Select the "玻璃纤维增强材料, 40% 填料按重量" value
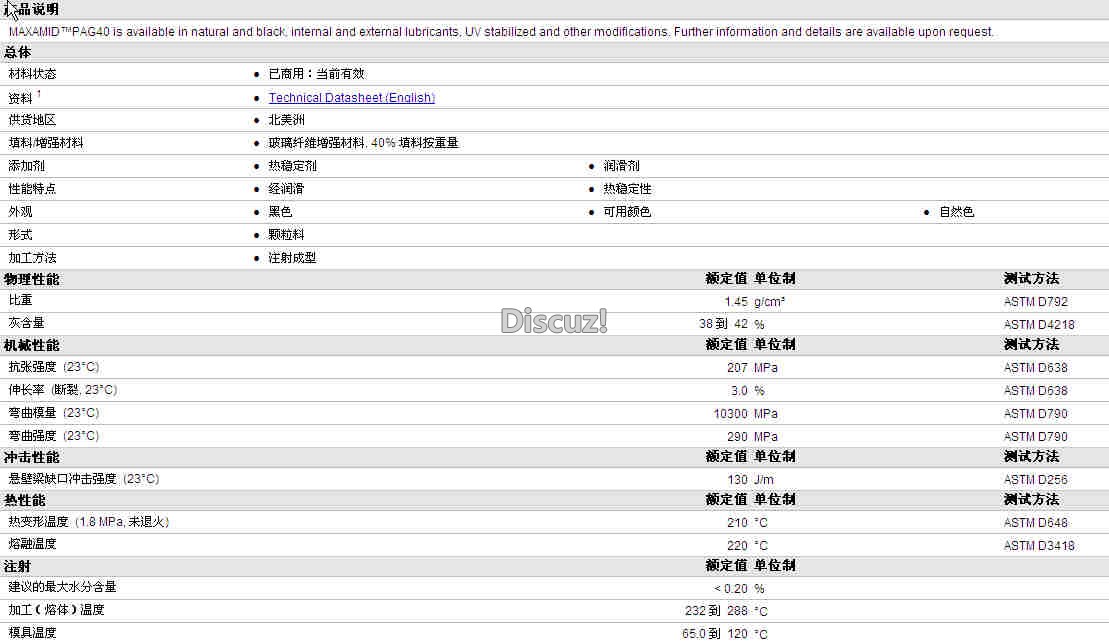Viewport: 1109px width, 642px height. click(364, 143)
